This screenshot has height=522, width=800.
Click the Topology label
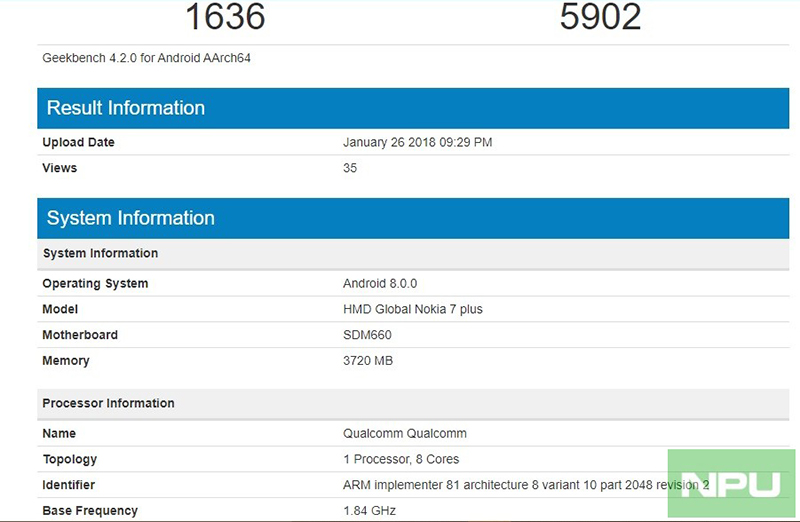(70, 459)
